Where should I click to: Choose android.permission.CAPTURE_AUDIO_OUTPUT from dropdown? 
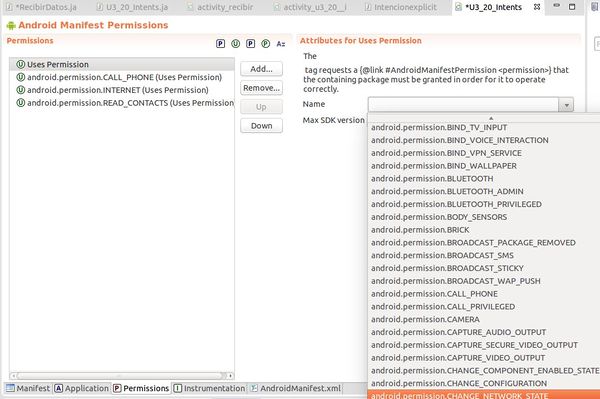tap(484, 332)
